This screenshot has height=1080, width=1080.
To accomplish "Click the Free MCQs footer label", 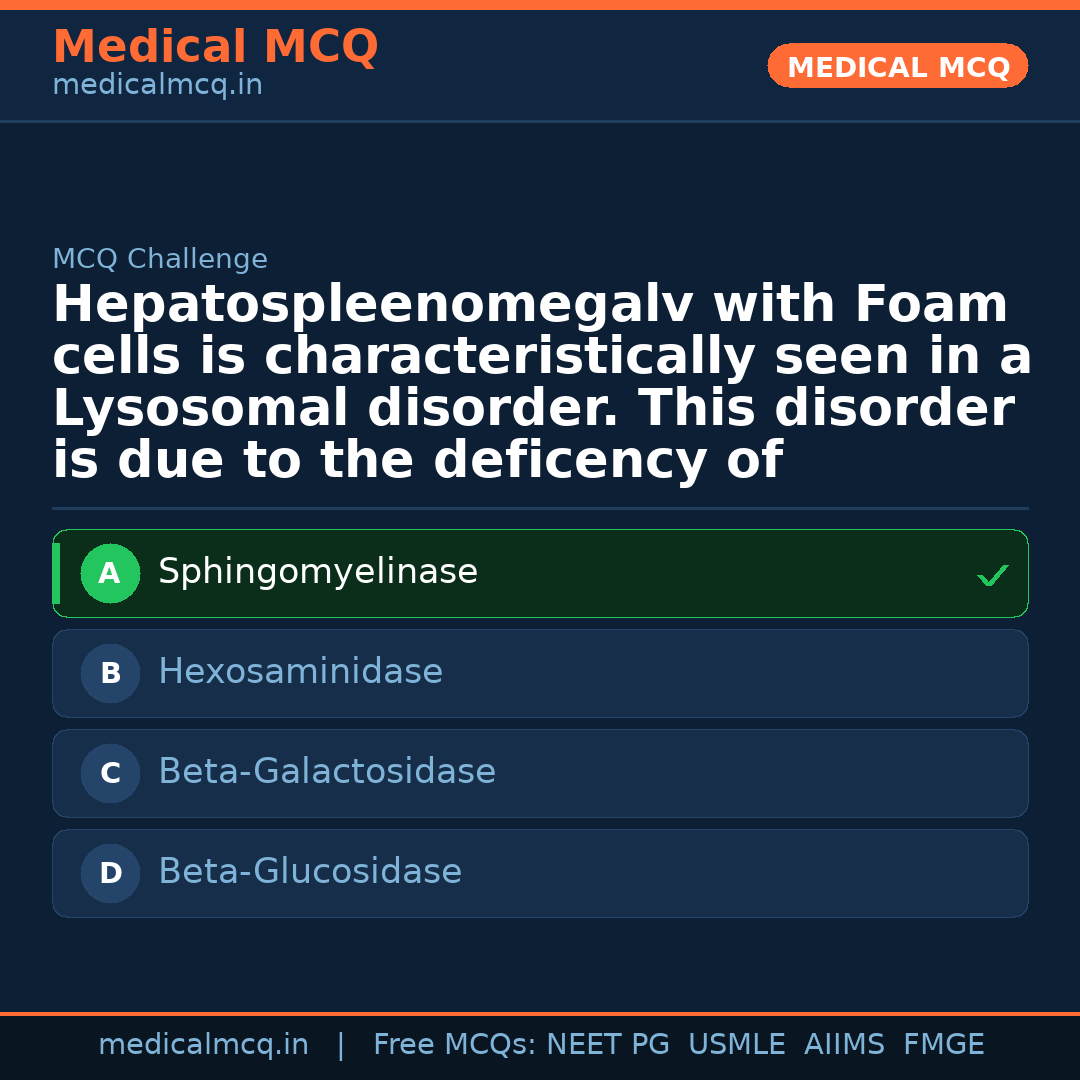I will pos(454,1045).
